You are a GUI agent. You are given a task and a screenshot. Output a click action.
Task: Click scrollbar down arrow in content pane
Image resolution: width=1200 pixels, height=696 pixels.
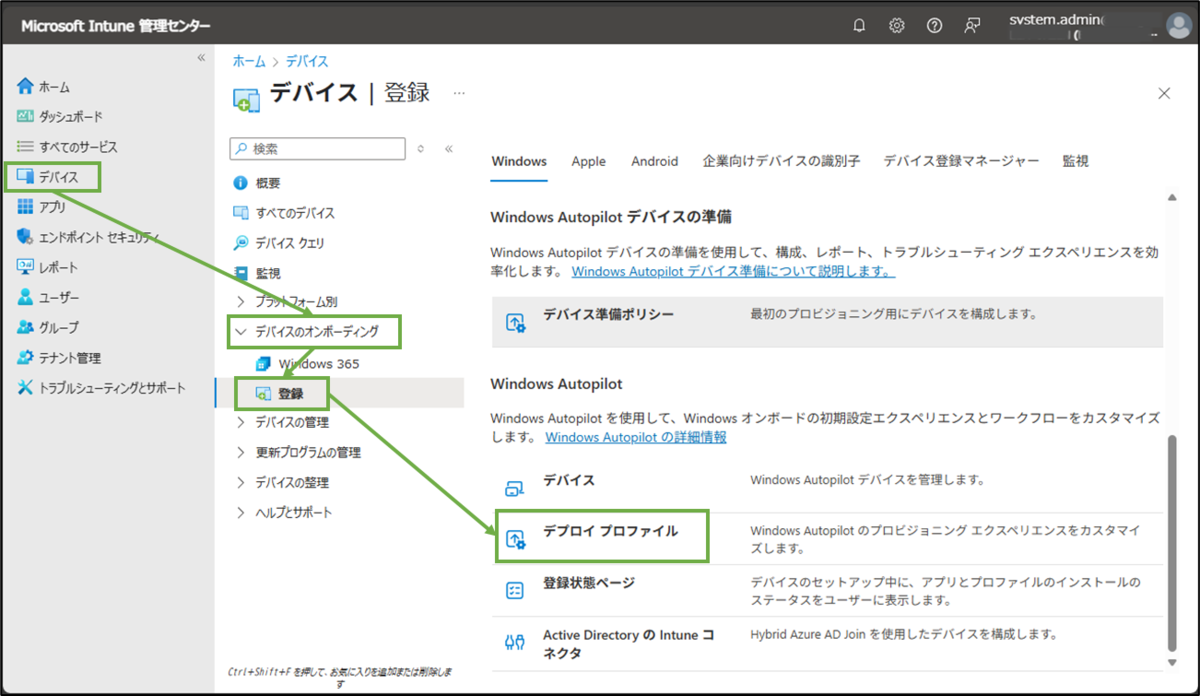pyautogui.click(x=1173, y=662)
